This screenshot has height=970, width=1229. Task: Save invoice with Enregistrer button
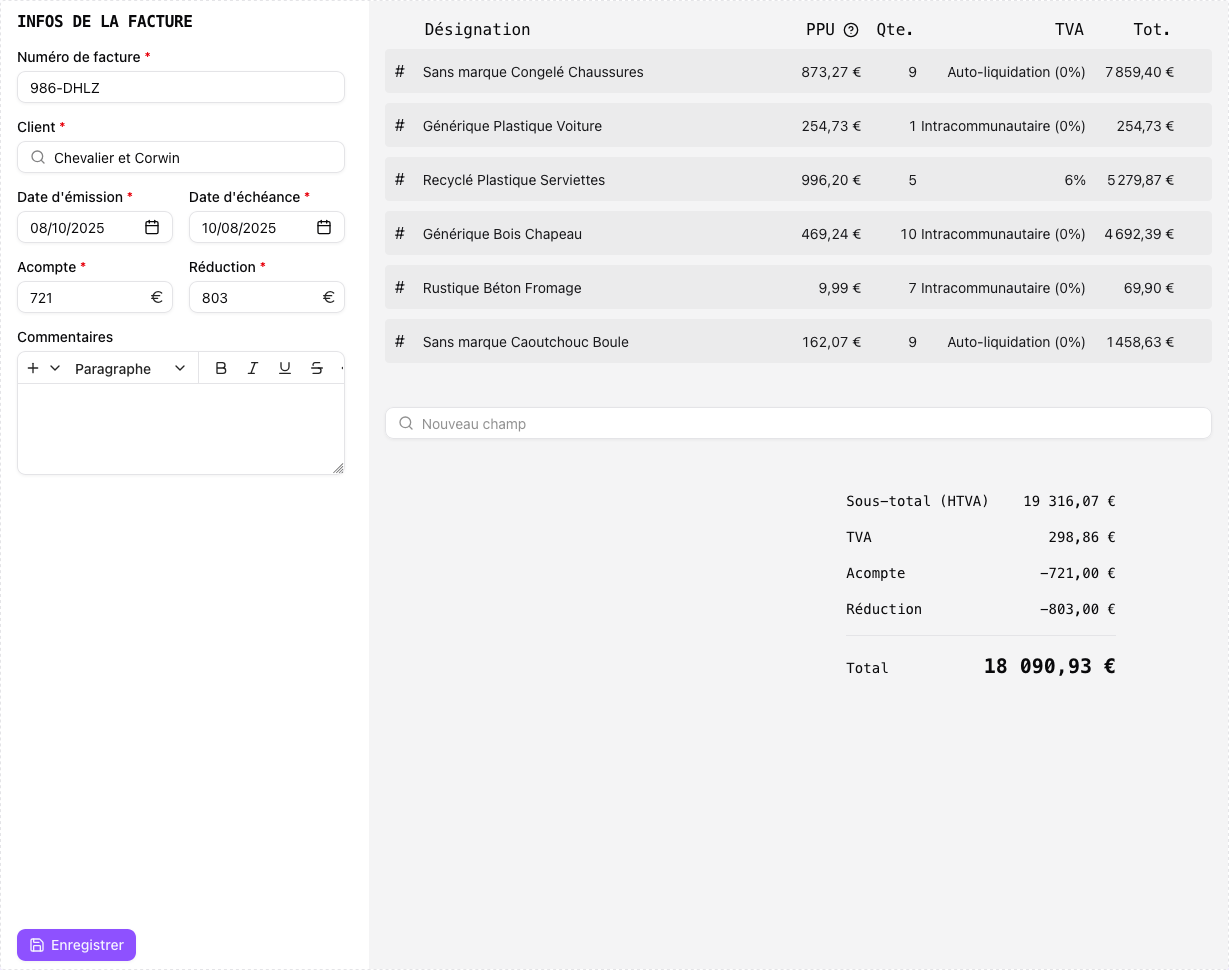[76, 945]
